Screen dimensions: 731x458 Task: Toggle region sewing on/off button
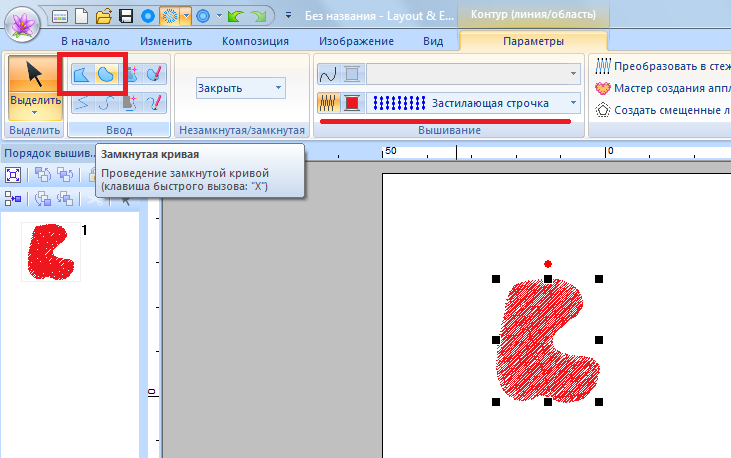[329, 103]
